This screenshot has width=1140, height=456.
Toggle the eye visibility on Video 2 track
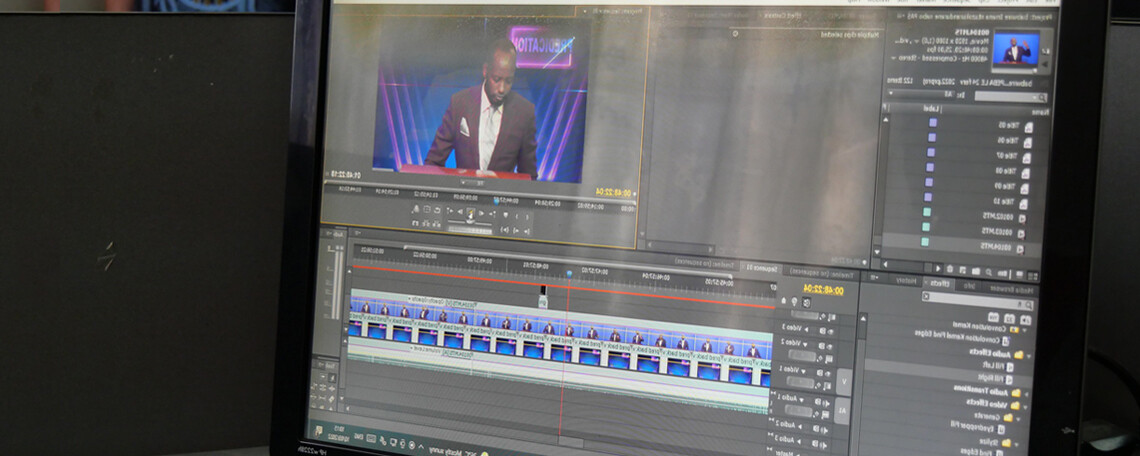pos(830,346)
